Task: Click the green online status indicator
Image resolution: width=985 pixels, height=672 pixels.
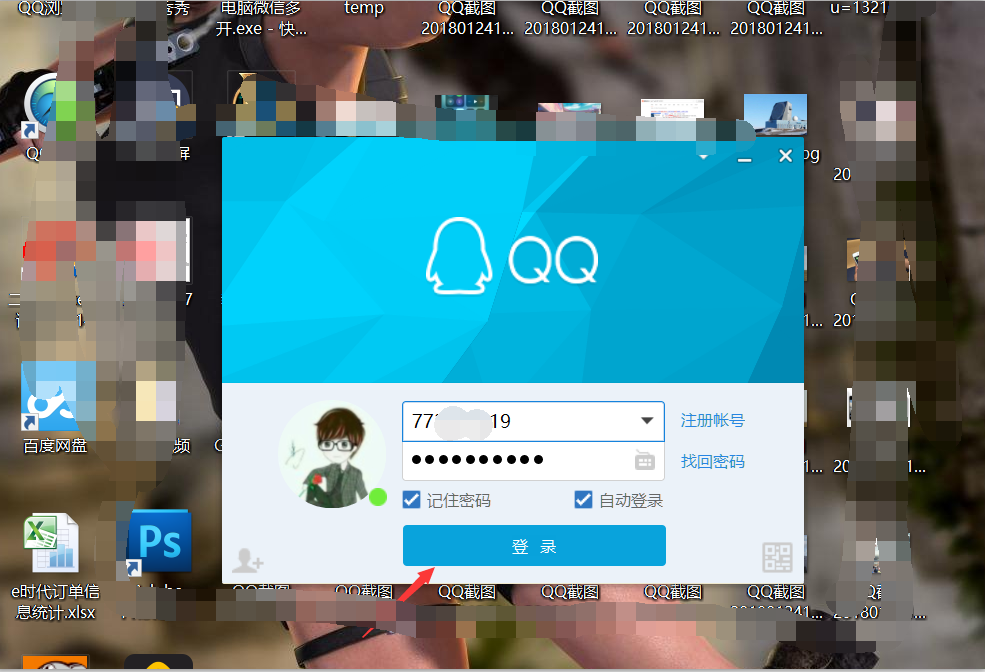Action: (378, 497)
